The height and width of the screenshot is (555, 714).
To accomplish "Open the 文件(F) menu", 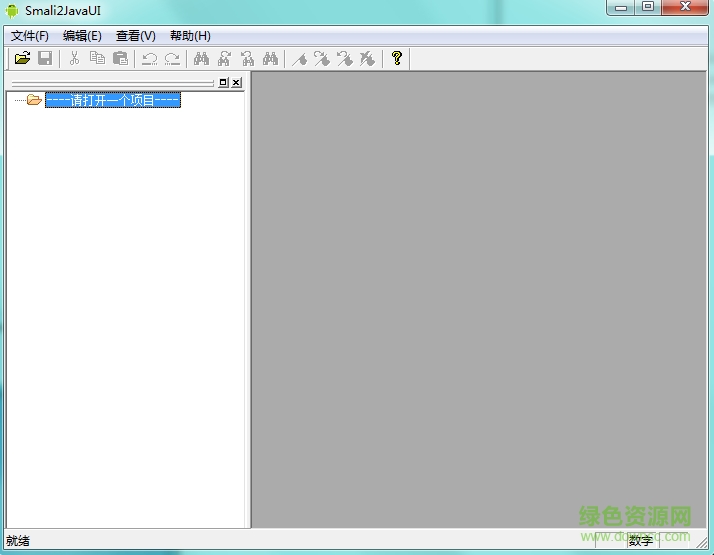I will (30, 36).
